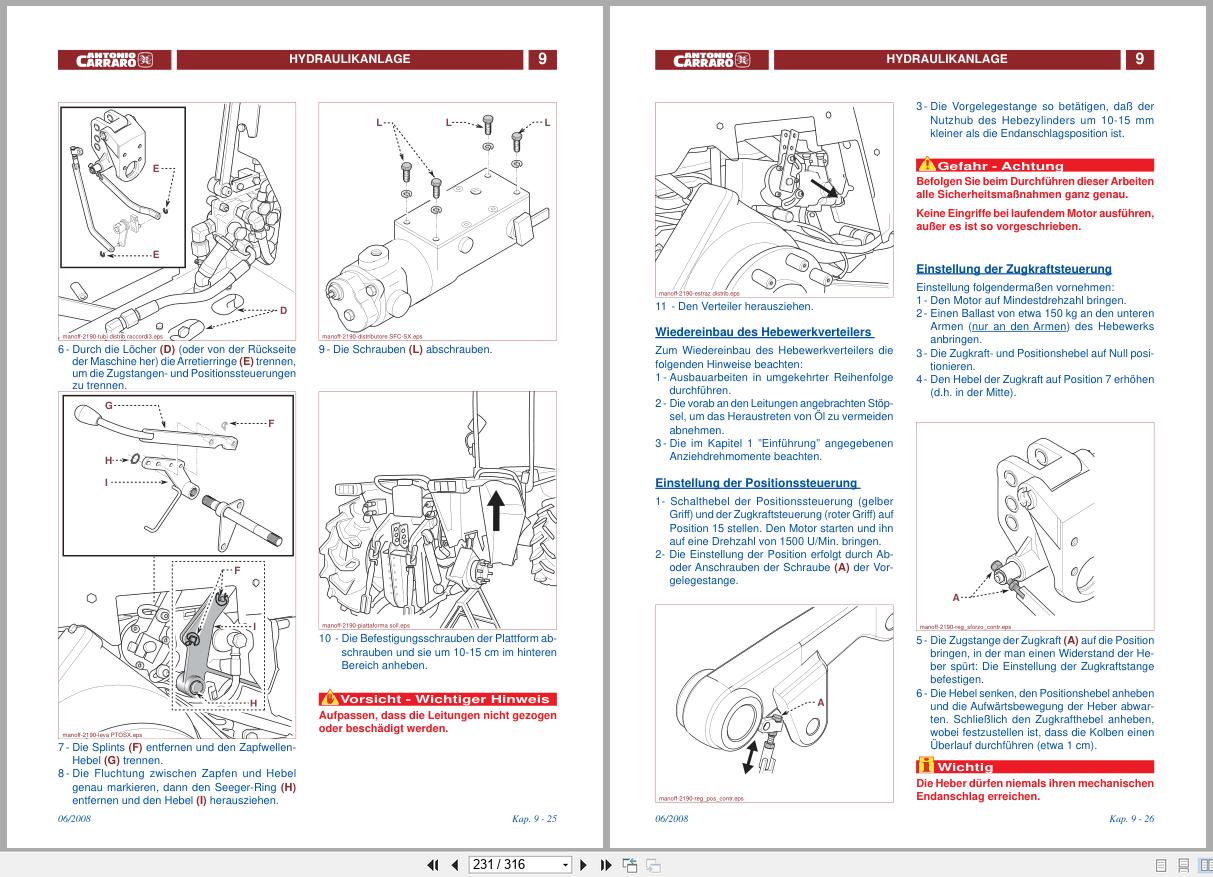Click the platform lifting tractor illustration
1213x877 pixels.
437,510
